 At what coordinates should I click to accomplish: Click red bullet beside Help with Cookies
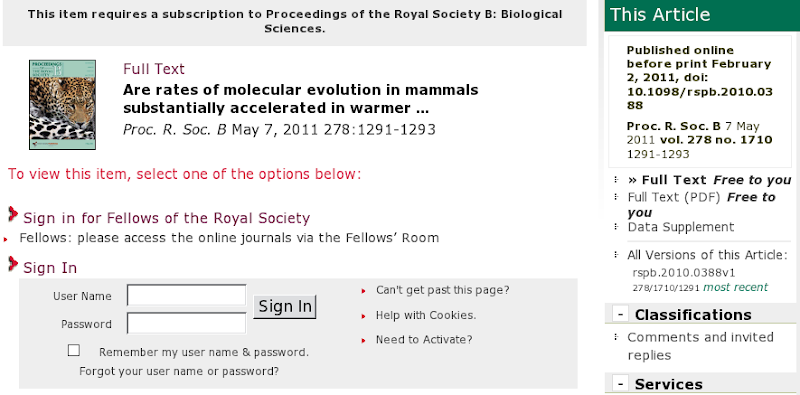[x=364, y=316]
